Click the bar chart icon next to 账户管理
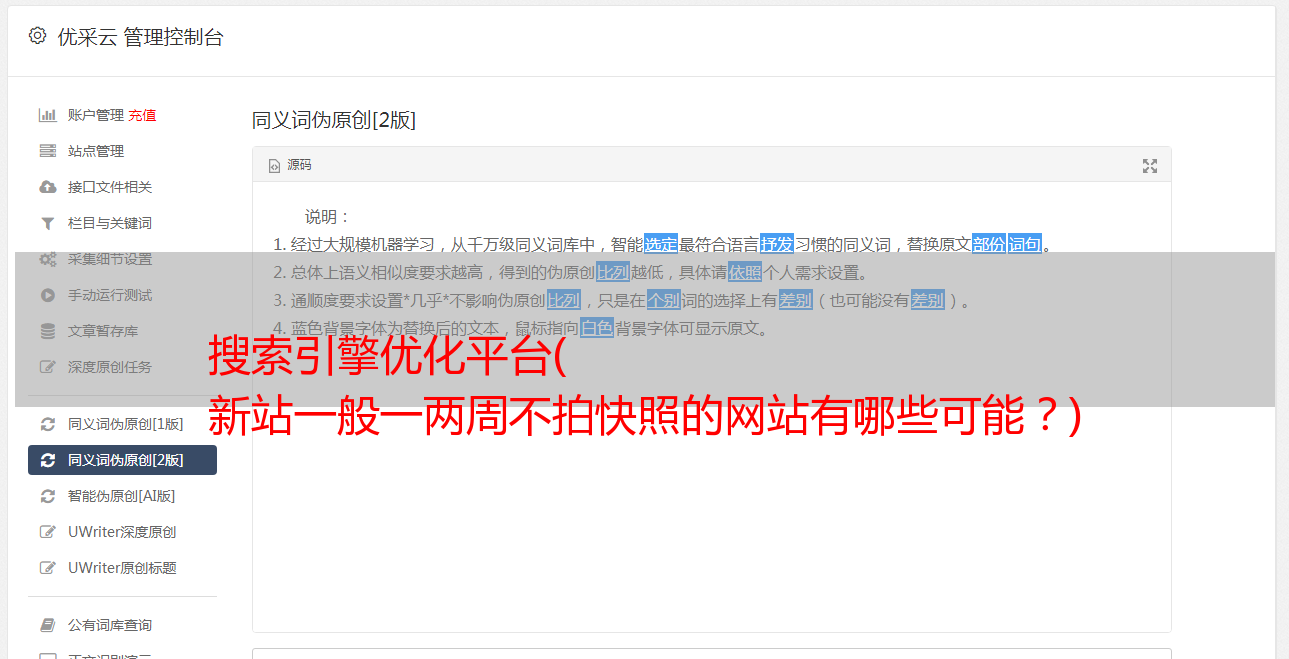This screenshot has height=659, width=1289. coord(47,115)
